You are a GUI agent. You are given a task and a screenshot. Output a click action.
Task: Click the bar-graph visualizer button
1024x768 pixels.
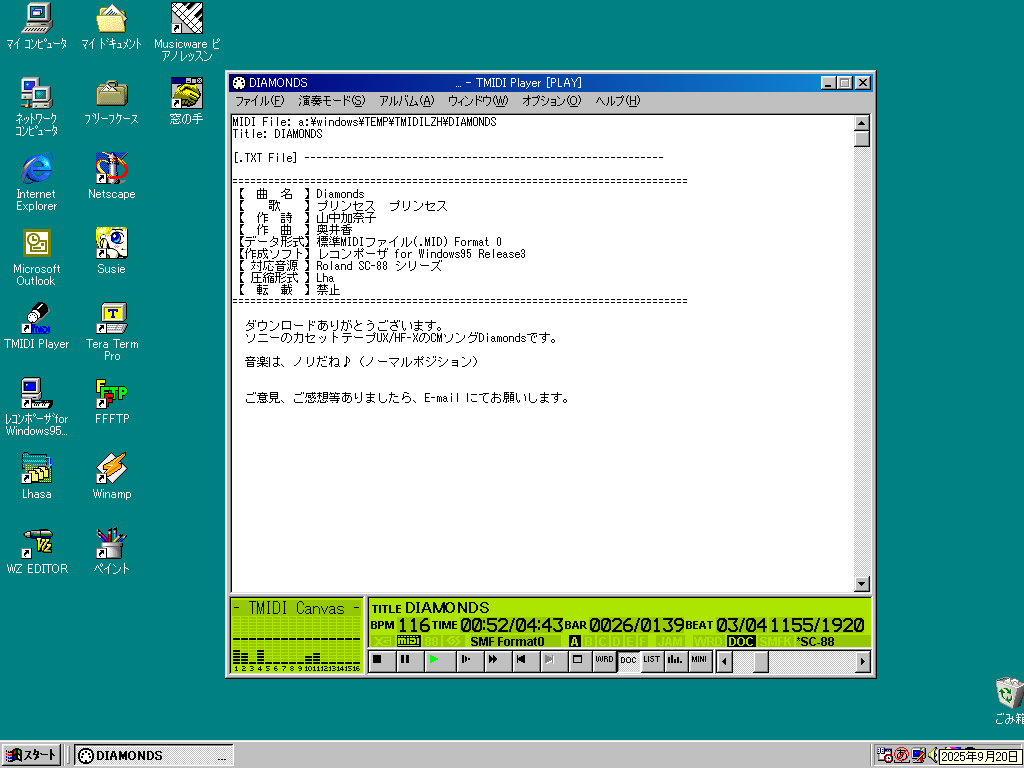pyautogui.click(x=673, y=660)
